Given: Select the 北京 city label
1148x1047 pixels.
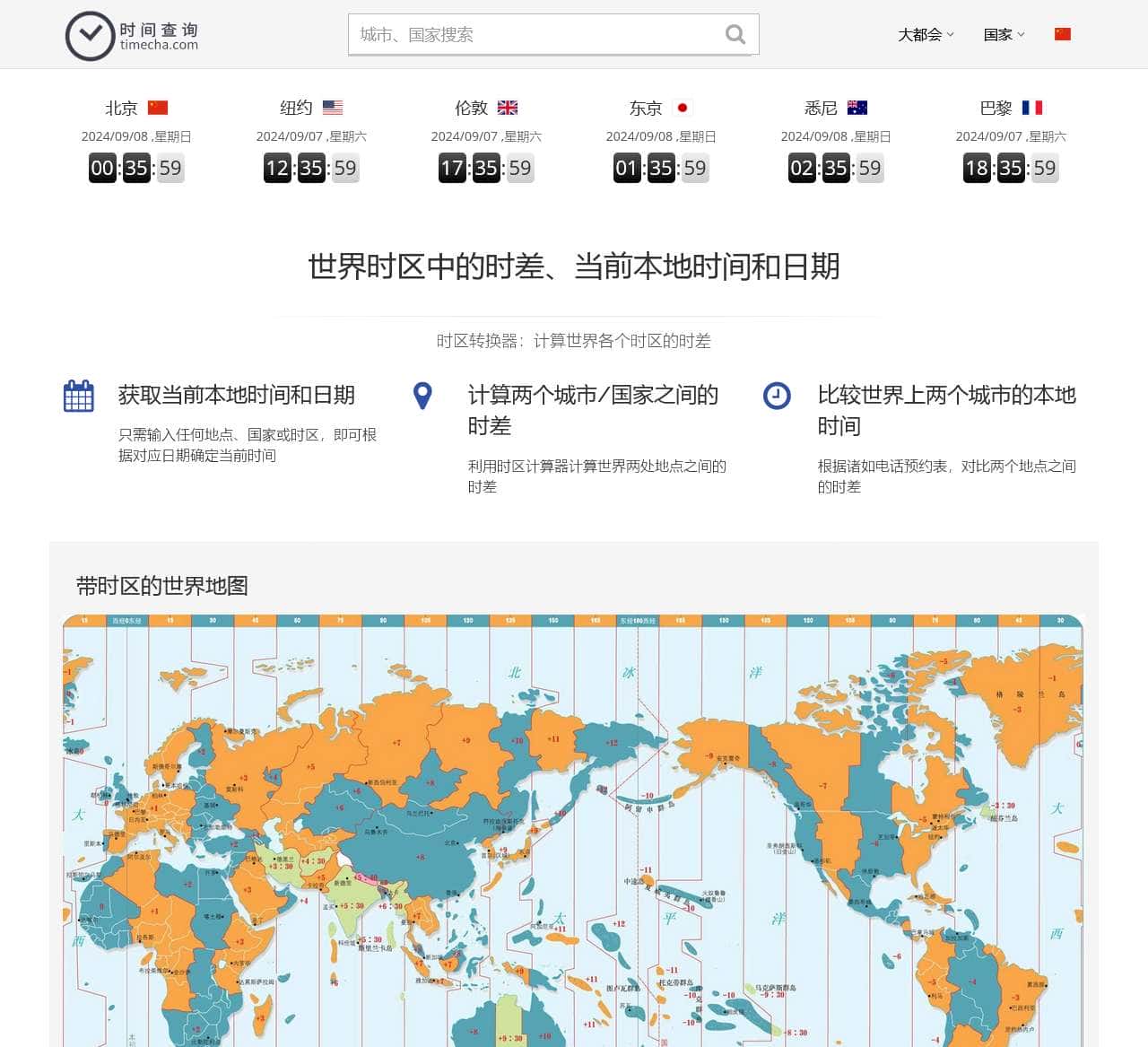Looking at the screenshot, I should [121, 108].
